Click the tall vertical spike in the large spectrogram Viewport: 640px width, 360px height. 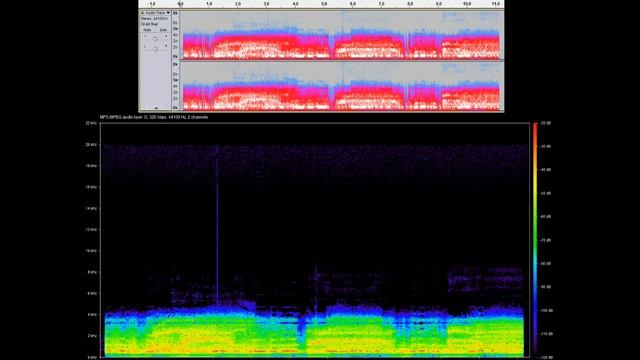pos(217,225)
